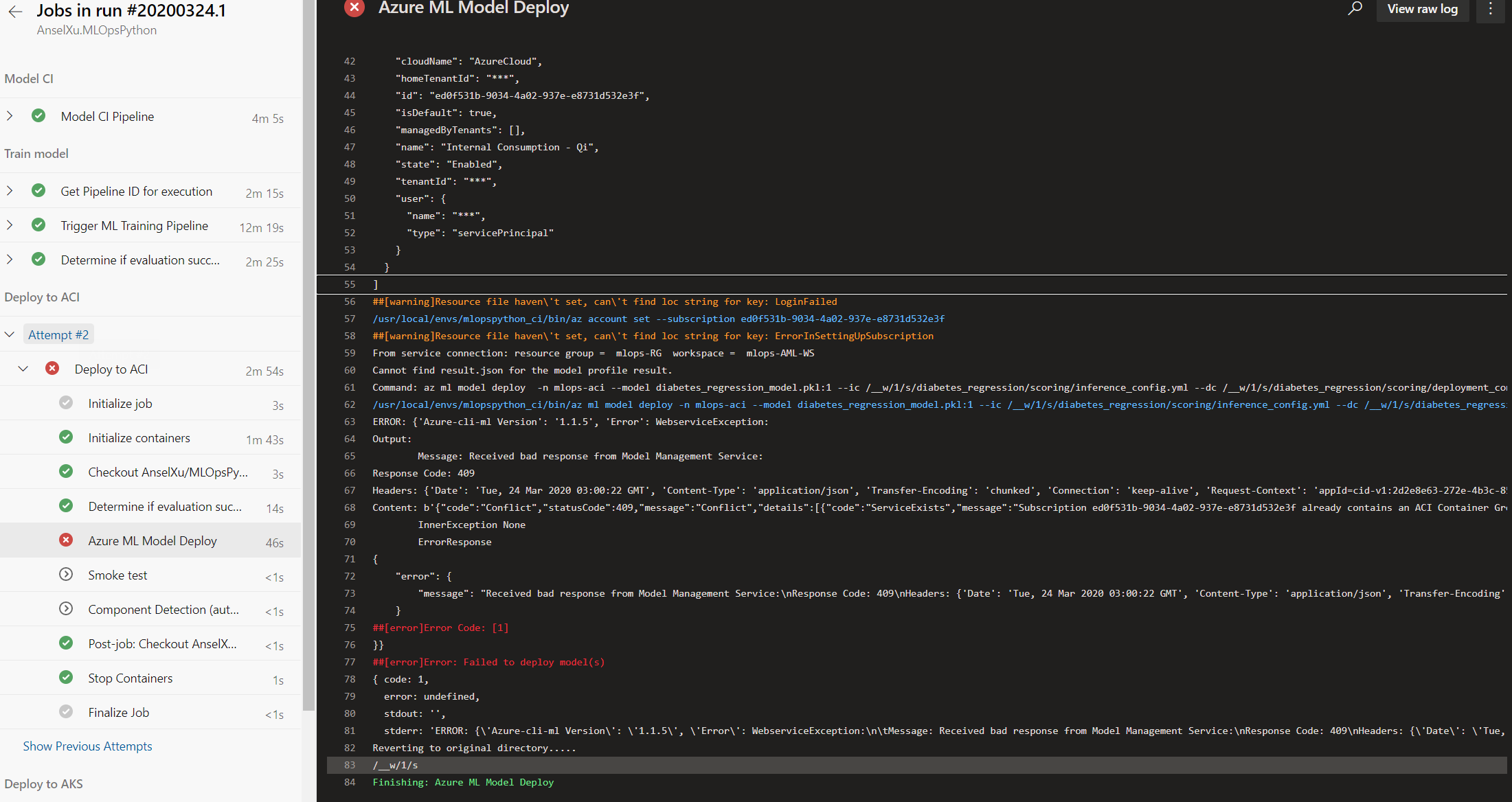Select the Component Detection step
Screen dimensions: 1512x802
tap(163, 609)
